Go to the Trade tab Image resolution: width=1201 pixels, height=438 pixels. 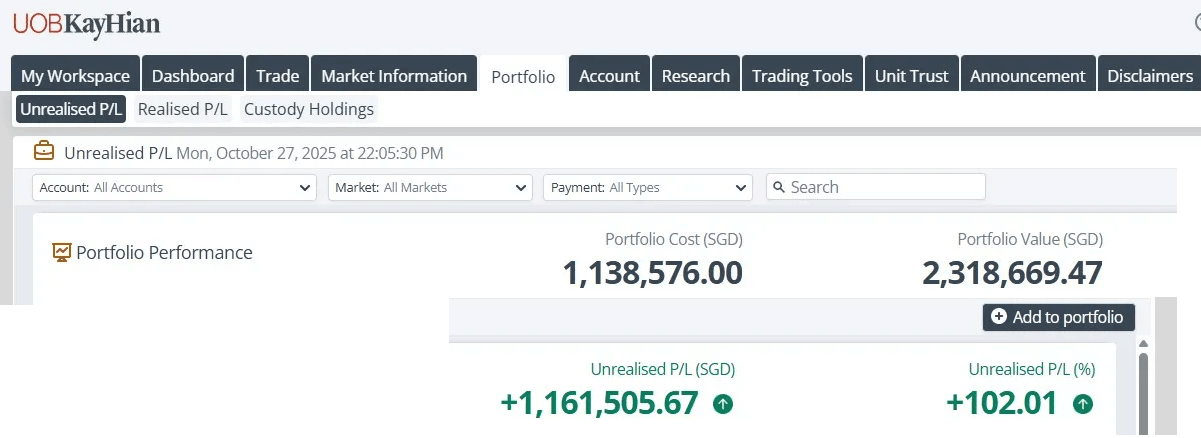click(x=277, y=76)
